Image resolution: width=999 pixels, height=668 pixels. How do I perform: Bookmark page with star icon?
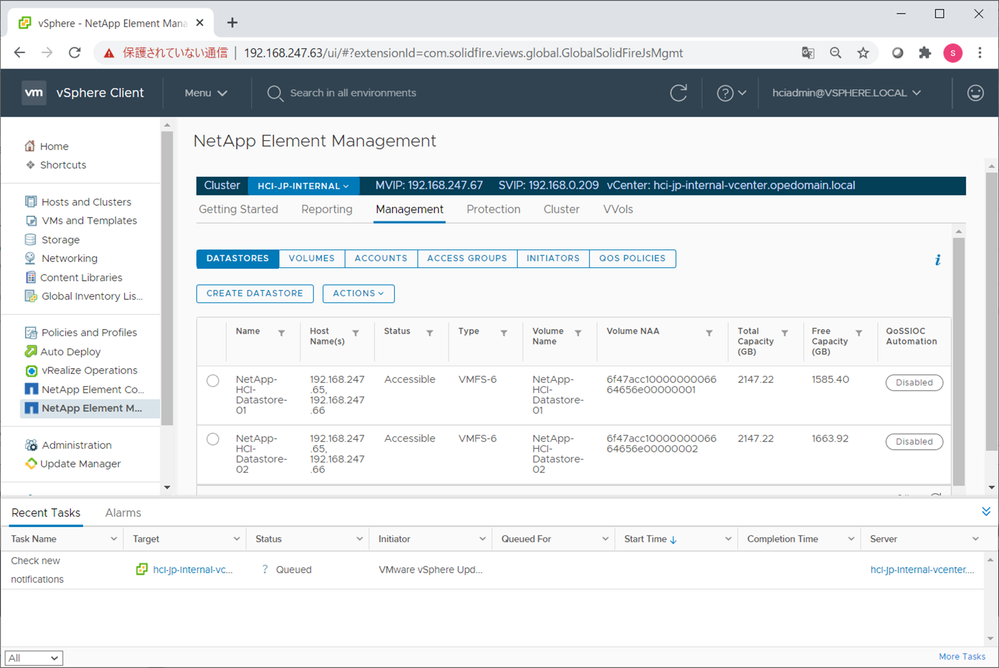point(863,53)
